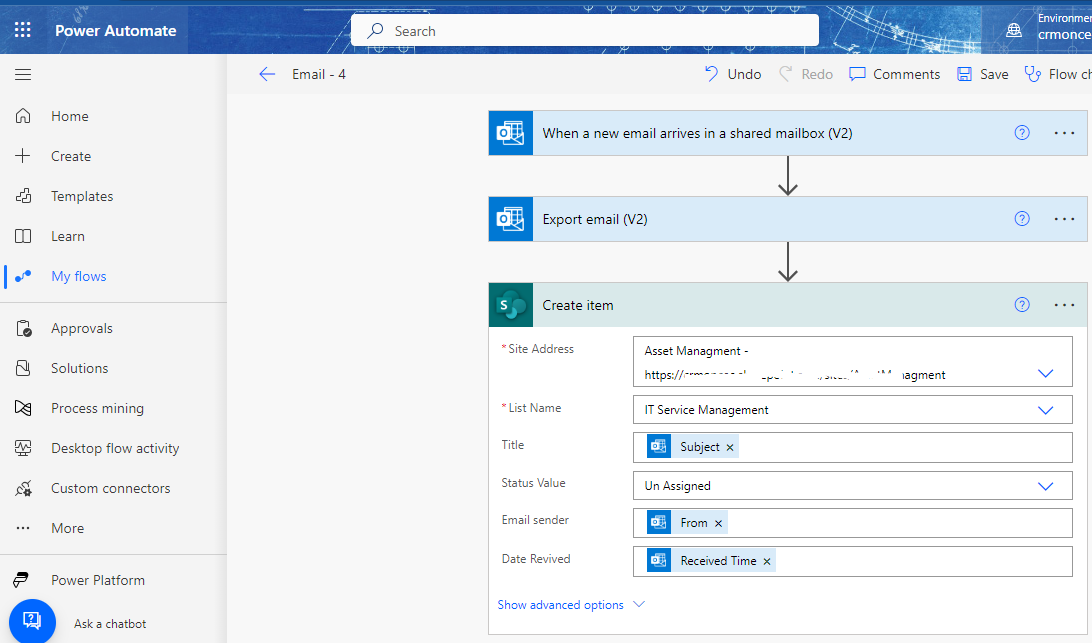Expand the shared mailbox trigger card
The image size is (1092, 643).
coord(788,133)
